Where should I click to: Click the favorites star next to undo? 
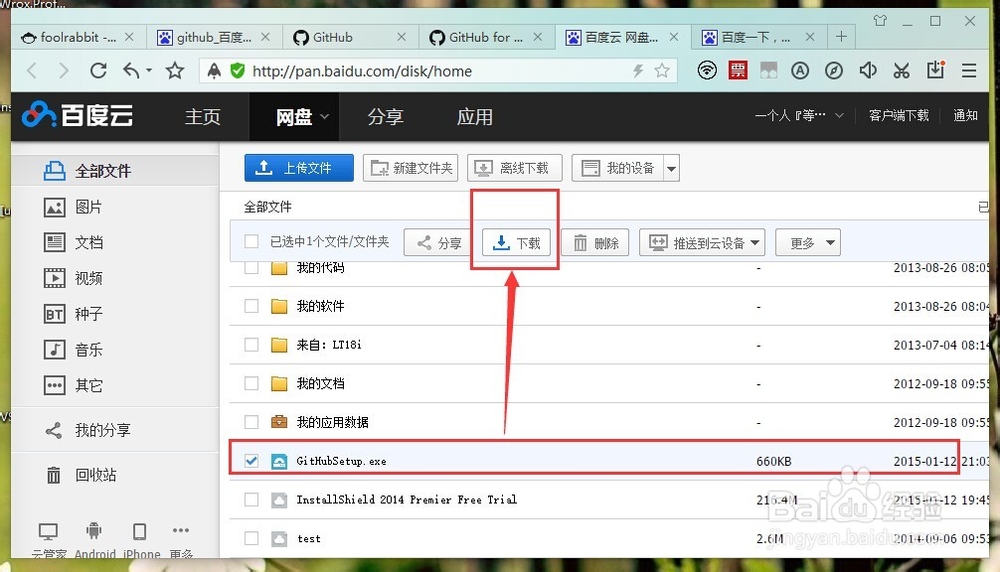point(175,70)
